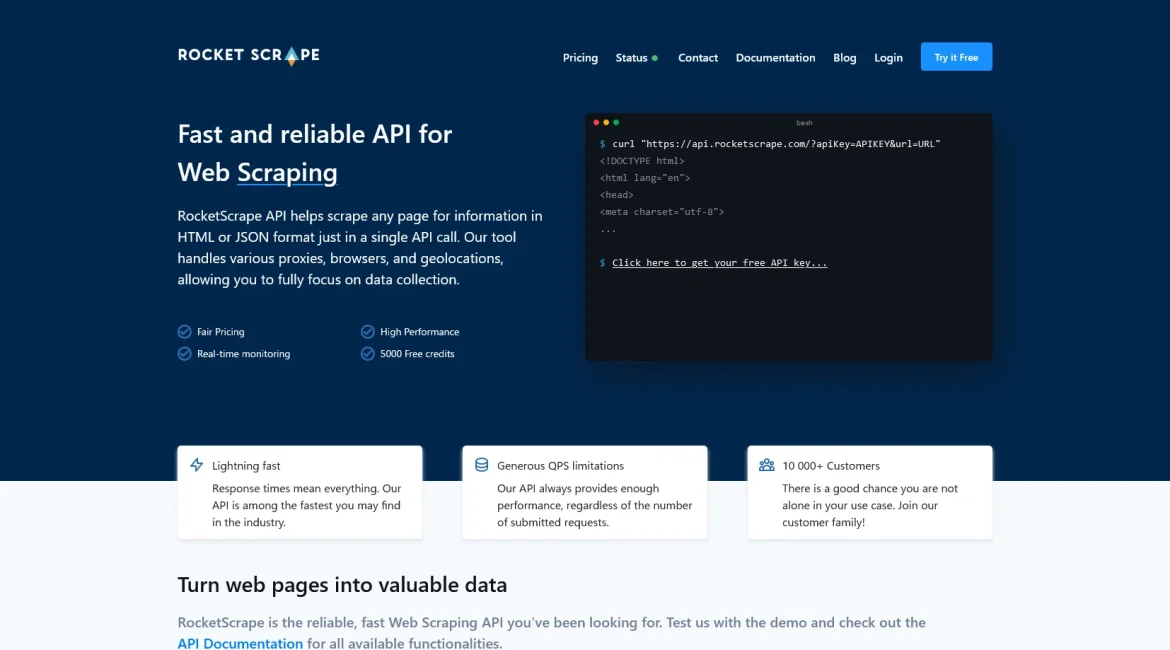The image size is (1170, 650).
Task: Click the Turn web pages into valuable data heading
Action: 342,584
